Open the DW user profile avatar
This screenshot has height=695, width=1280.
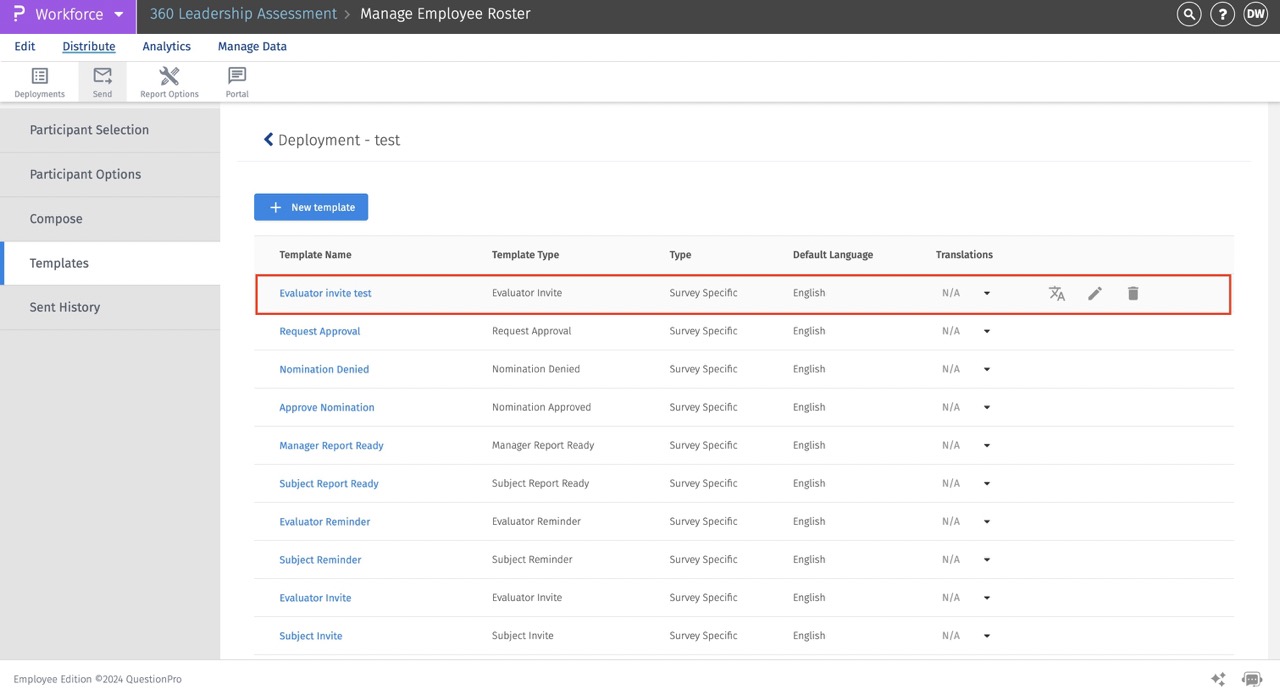click(x=1255, y=14)
